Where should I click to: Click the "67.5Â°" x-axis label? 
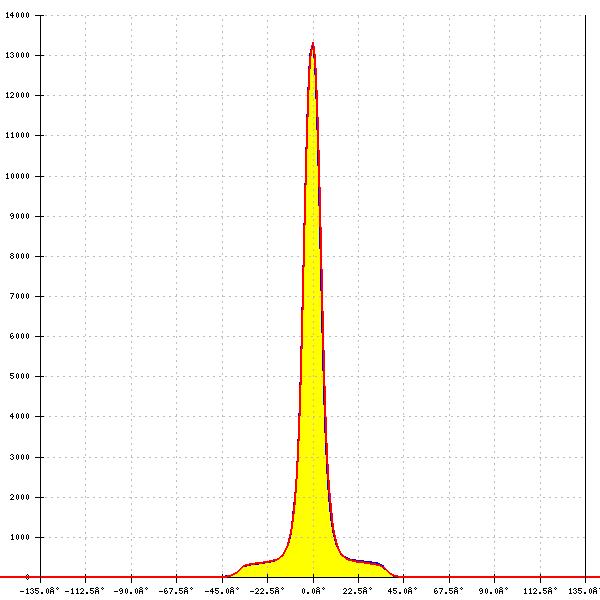click(448, 591)
